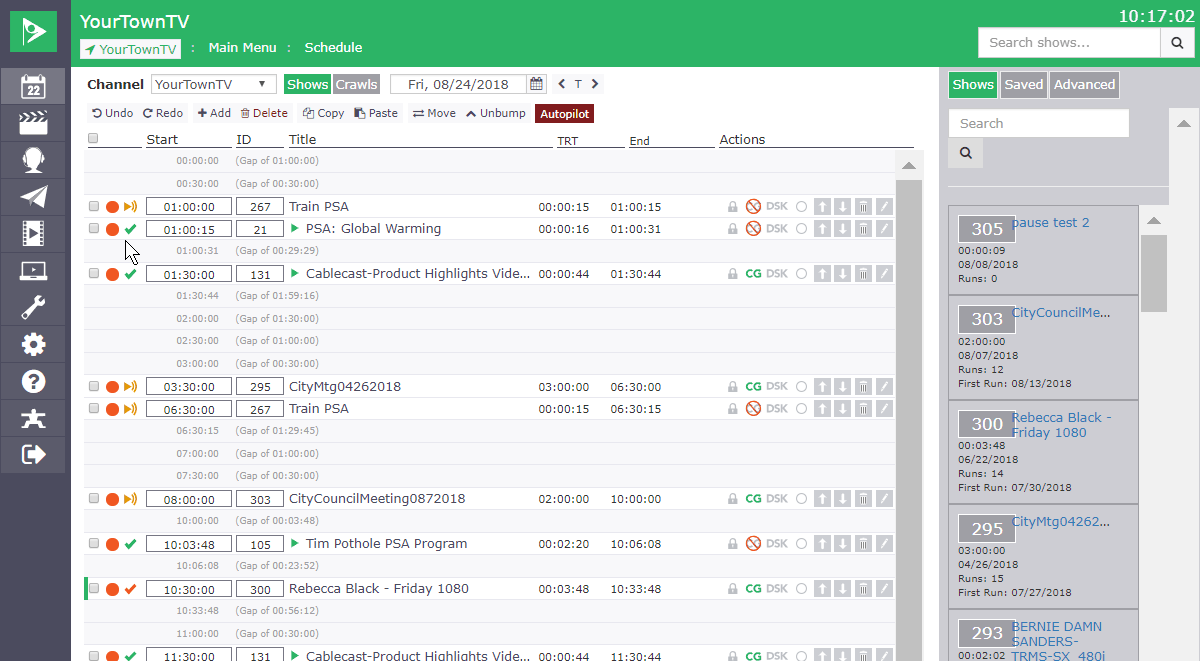Screen dimensions: 1200x661
Task: Open Main Menu in the header
Action: (x=243, y=48)
